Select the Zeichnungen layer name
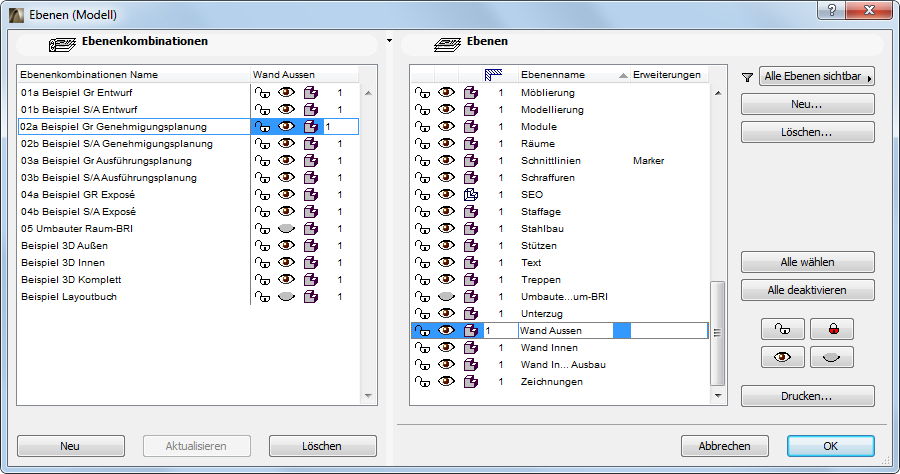 (x=552, y=382)
